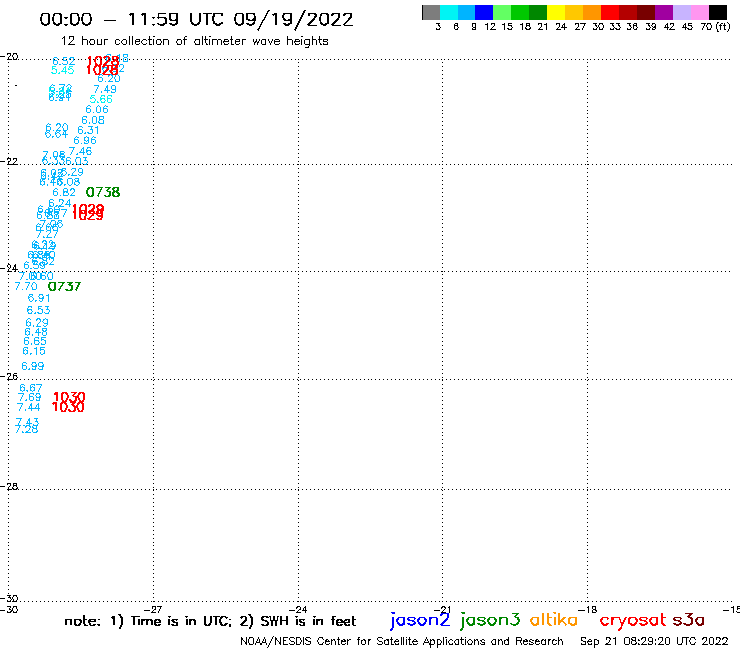Click the wave height value 7.49
This screenshot has height=650, width=740.
pos(105,89)
